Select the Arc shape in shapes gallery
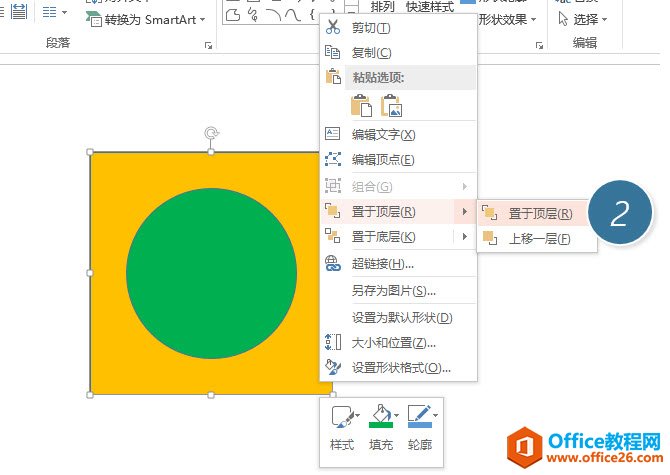Screen dimensions: 670x475 click(x=273, y=15)
